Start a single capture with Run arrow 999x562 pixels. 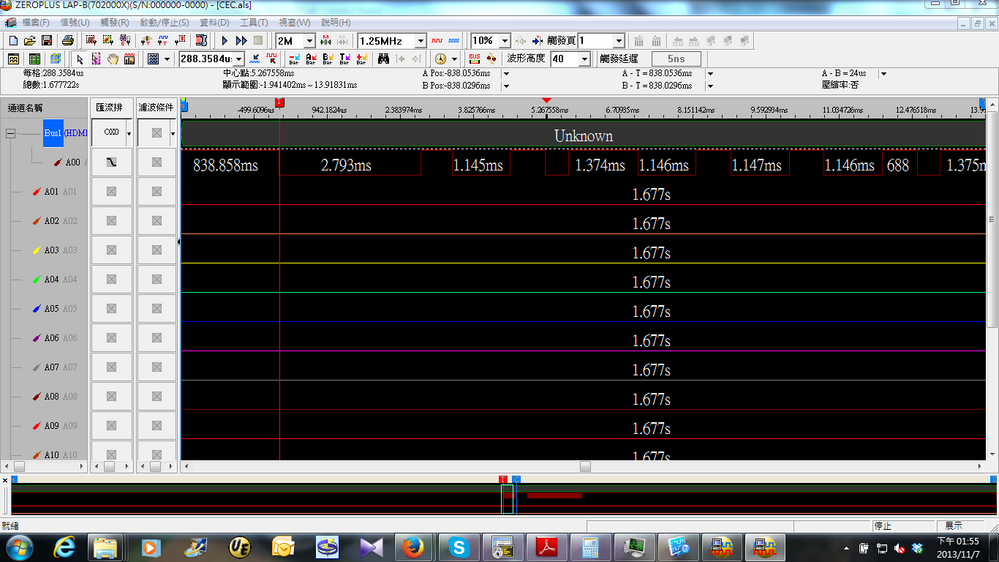click(x=224, y=41)
